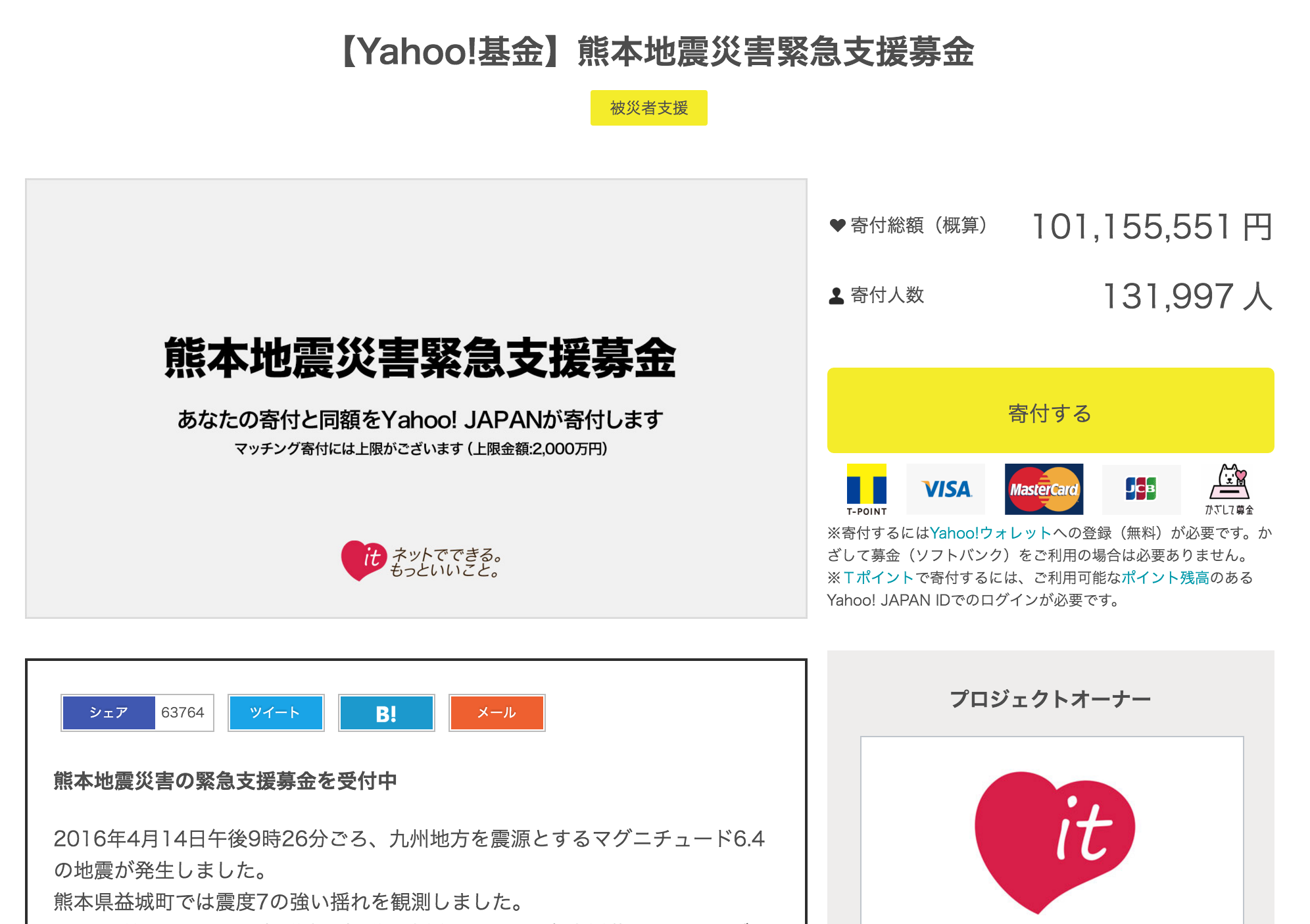Viewport: 1310px width, 924px height.
Task: Open the Tポイント link
Action: coord(879,577)
